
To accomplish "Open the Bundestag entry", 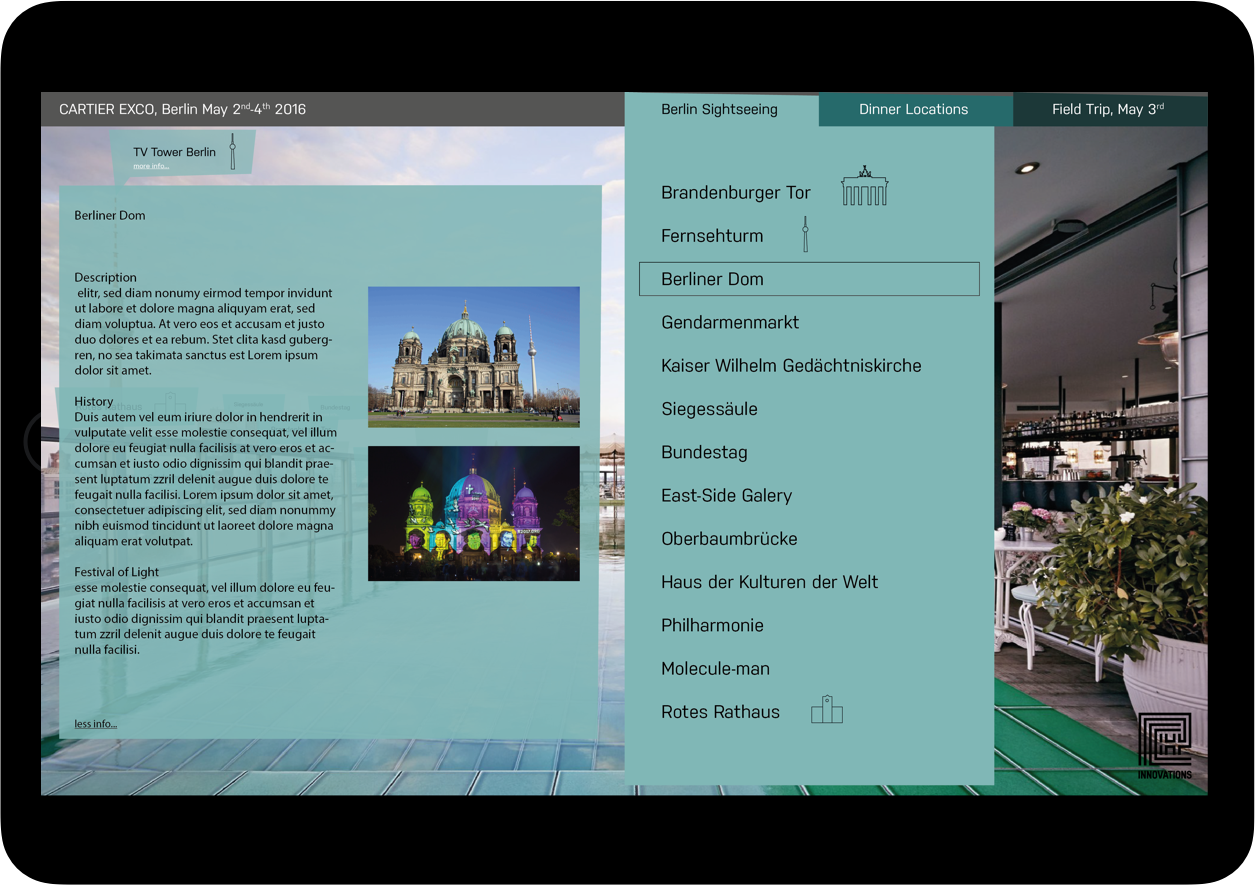I will point(704,452).
